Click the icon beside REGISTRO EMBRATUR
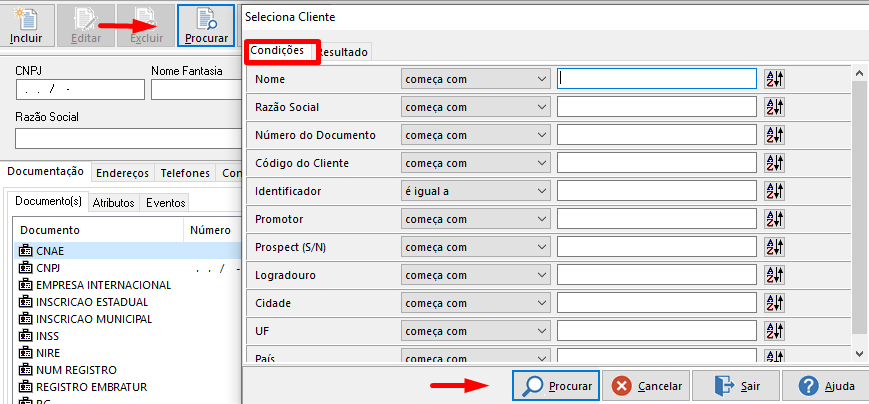The image size is (869, 404). pyautogui.click(x=25, y=387)
